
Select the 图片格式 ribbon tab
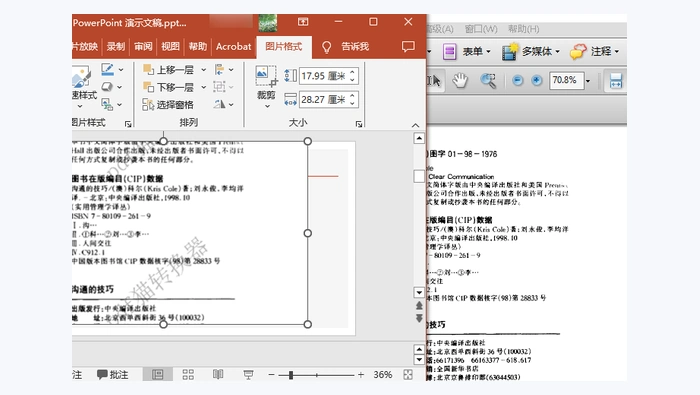284,46
